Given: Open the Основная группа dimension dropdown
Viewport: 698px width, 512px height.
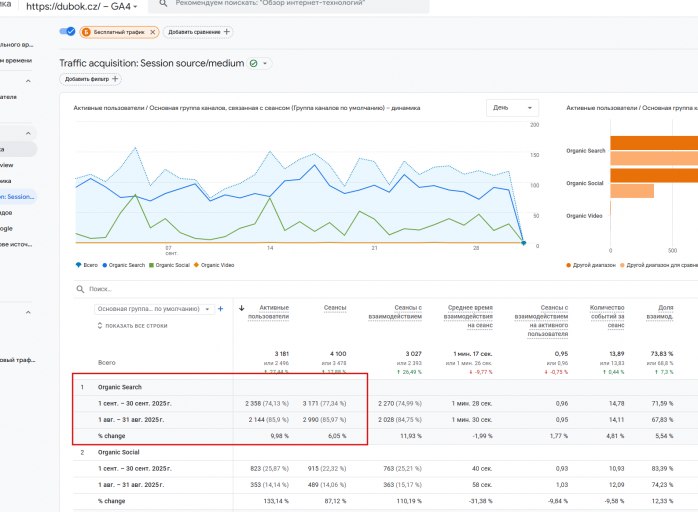Looking at the screenshot, I should pyautogui.click(x=153, y=309).
